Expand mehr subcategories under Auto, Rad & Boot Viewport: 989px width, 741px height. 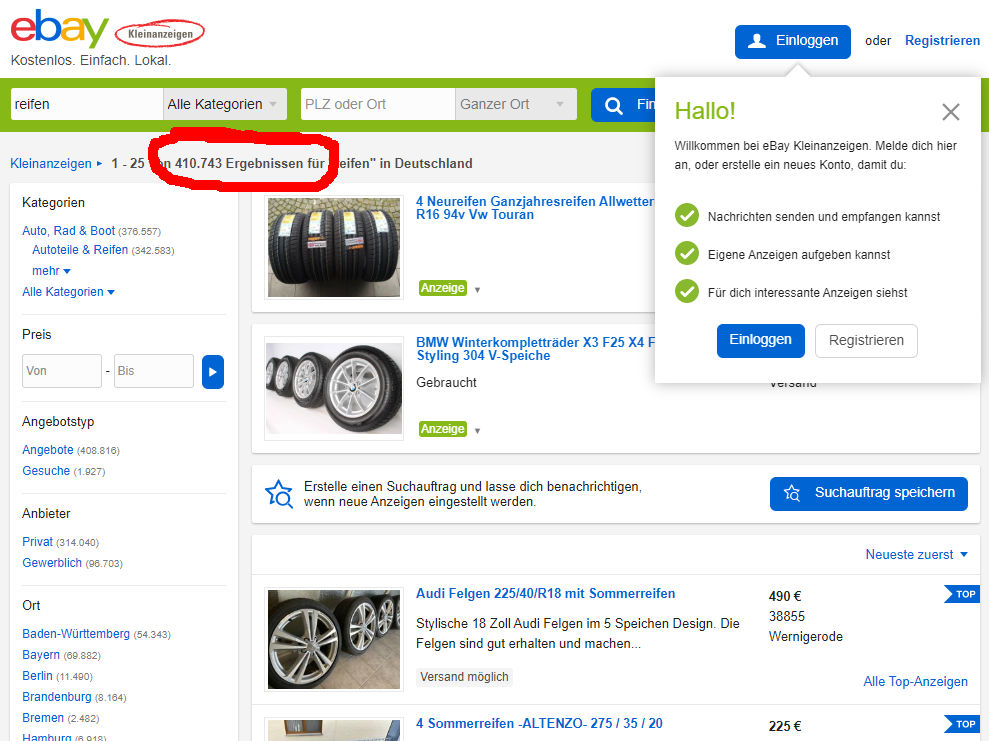(x=51, y=271)
